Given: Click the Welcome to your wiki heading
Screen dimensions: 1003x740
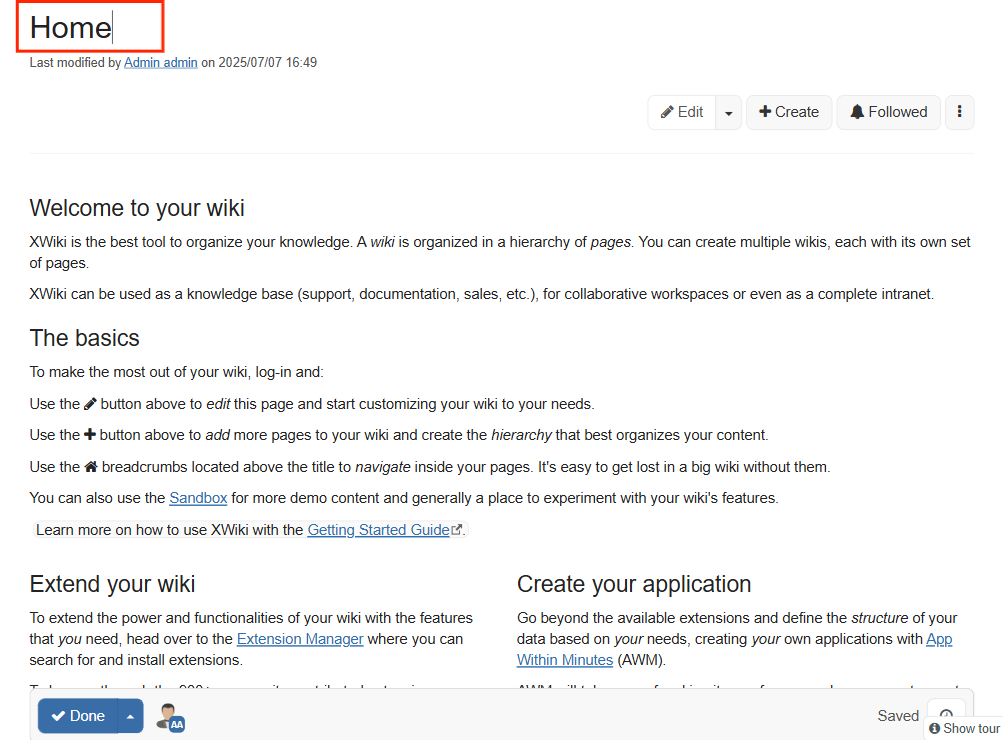Looking at the screenshot, I should (x=137, y=208).
